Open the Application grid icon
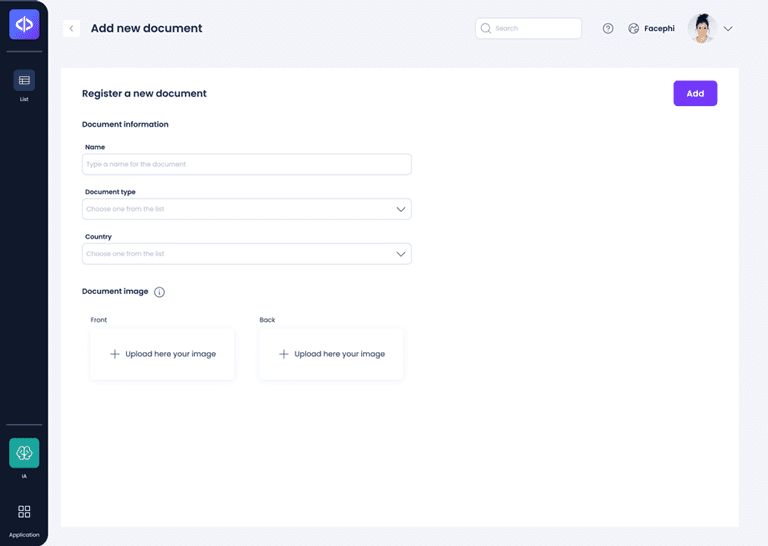Screen dimensions: 768x546 tap(24, 512)
